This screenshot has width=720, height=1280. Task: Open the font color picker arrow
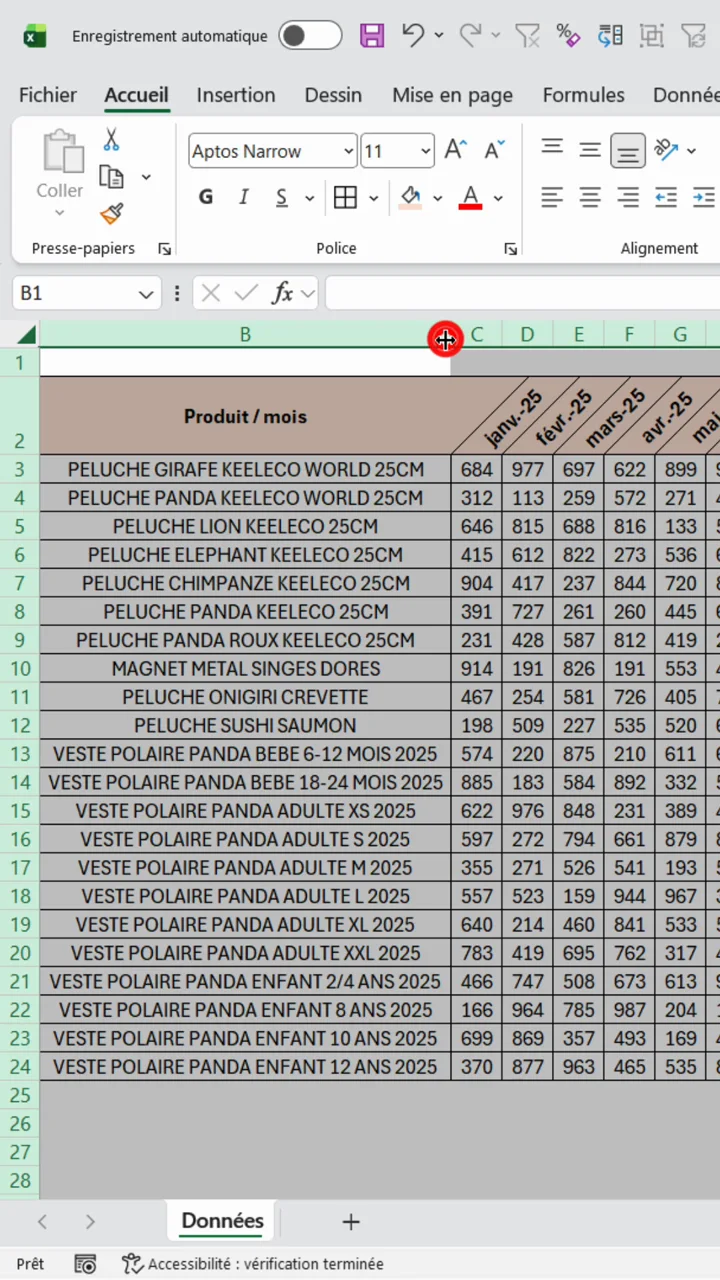click(x=498, y=198)
